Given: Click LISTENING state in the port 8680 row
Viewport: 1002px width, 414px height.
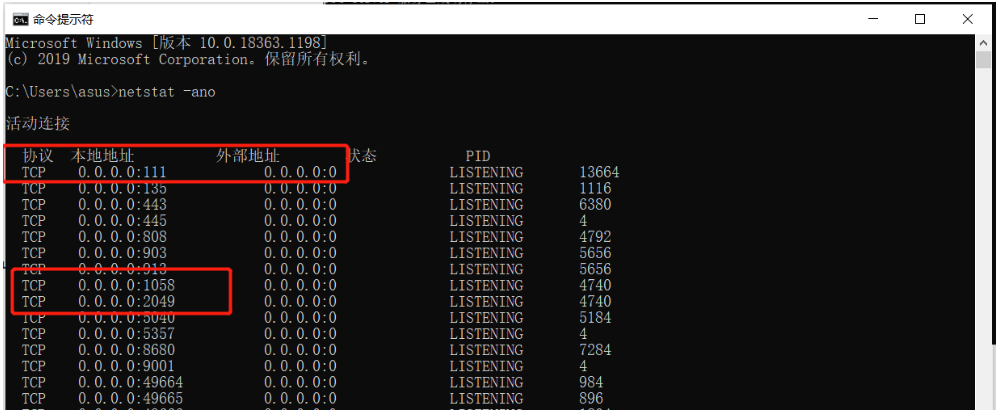Looking at the screenshot, I should (x=486, y=350).
